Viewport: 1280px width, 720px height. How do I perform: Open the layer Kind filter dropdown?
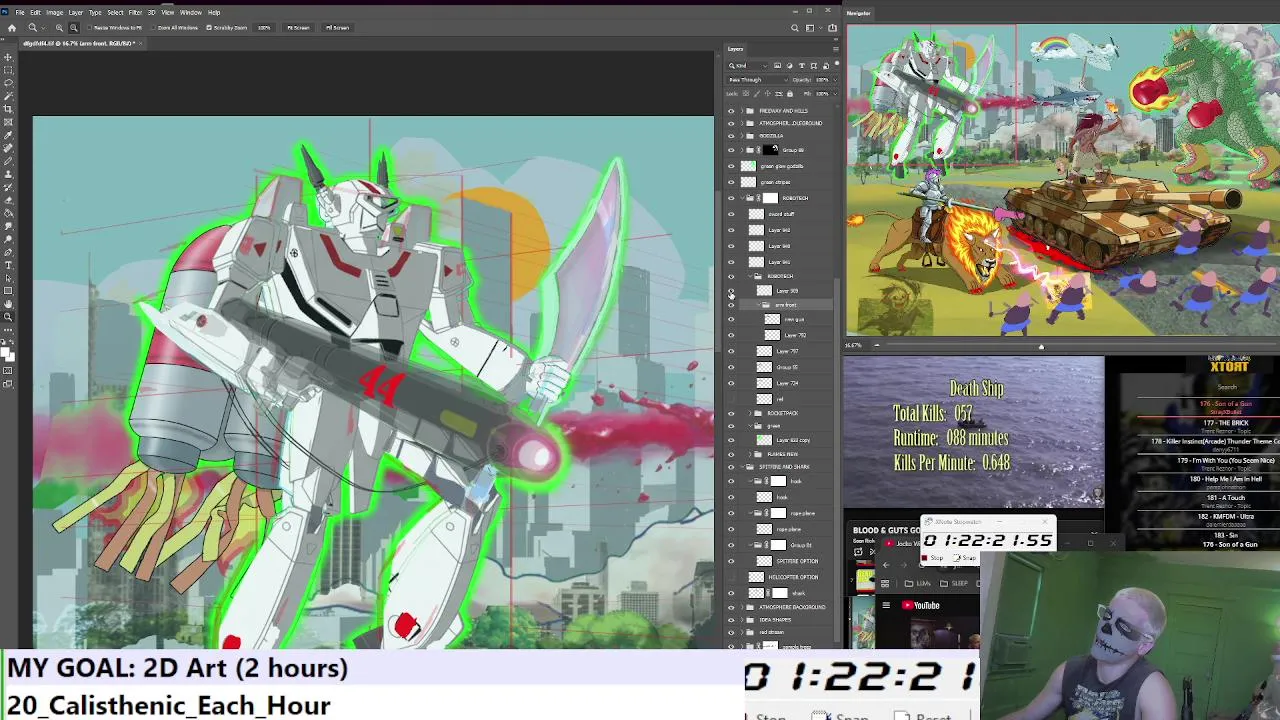(x=748, y=66)
